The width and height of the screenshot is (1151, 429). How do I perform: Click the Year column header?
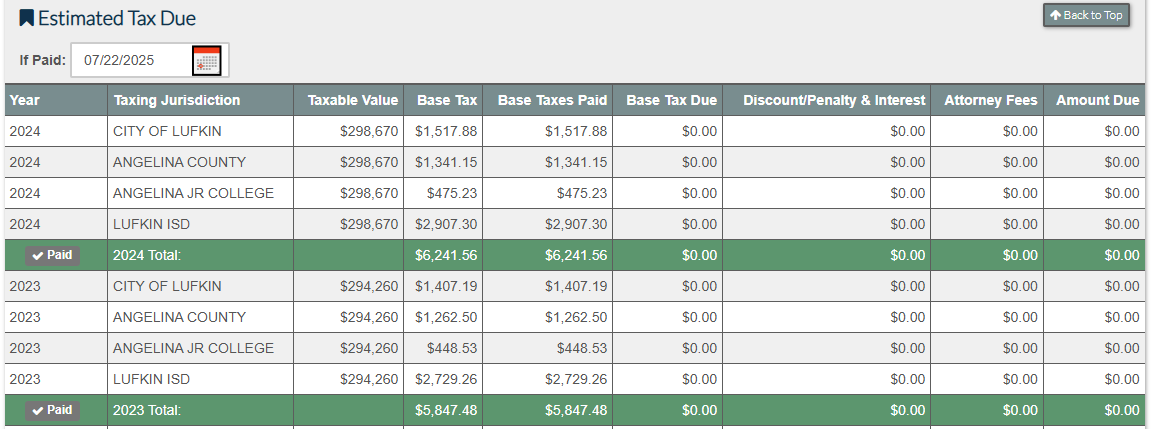click(25, 100)
